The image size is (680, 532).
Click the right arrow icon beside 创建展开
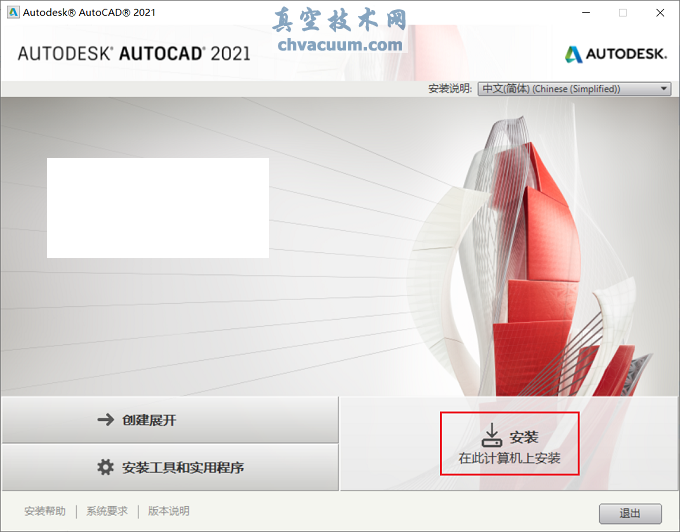[x=105, y=420]
